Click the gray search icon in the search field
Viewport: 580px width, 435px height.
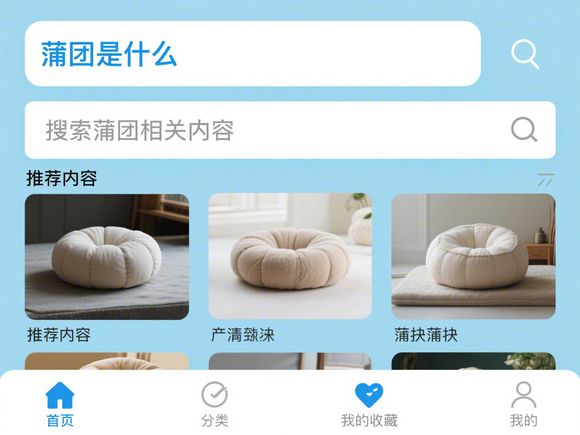(524, 130)
